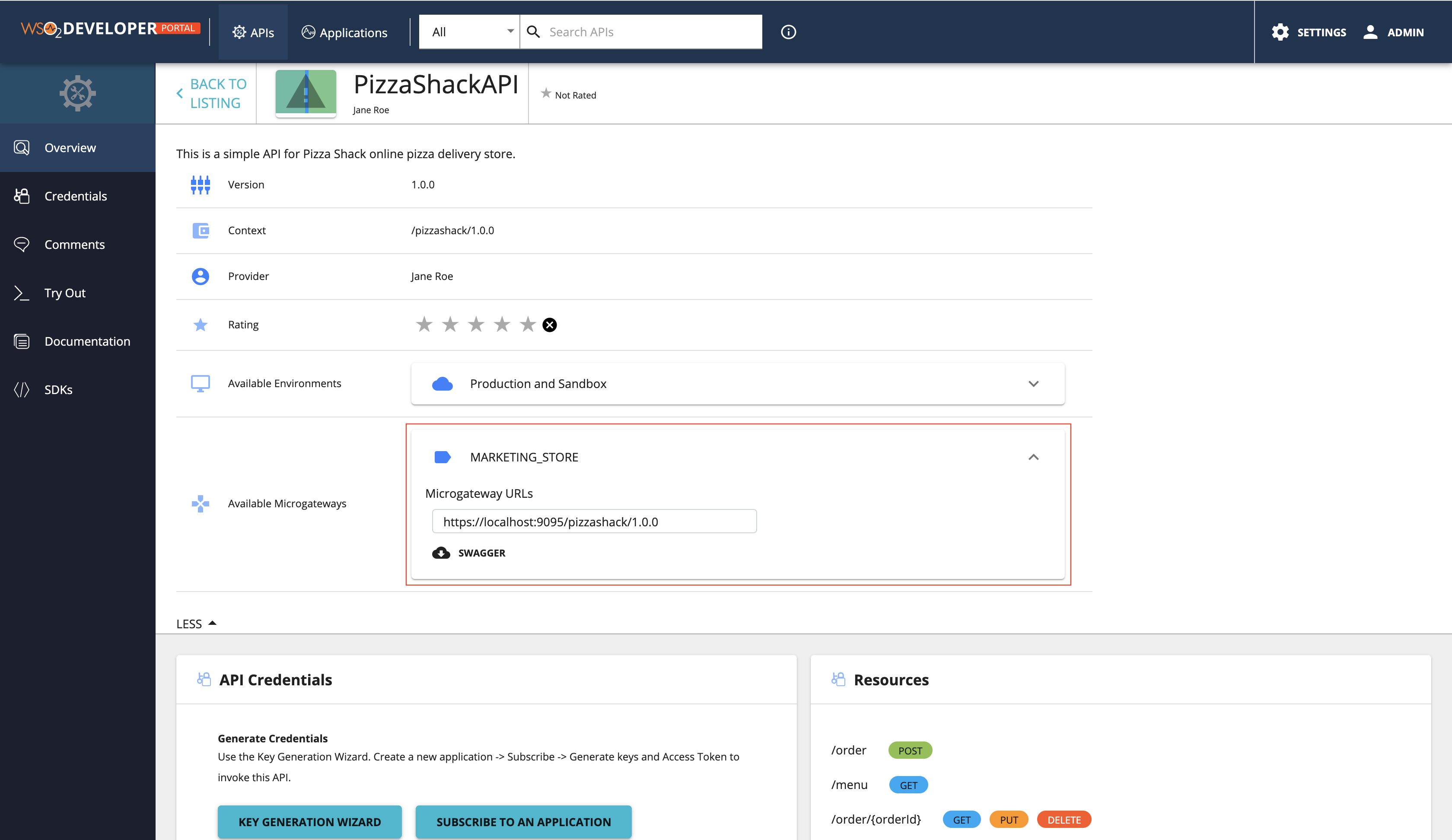Image resolution: width=1452 pixels, height=840 pixels.
Task: Collapse details using the LESS control
Action: [x=196, y=623]
